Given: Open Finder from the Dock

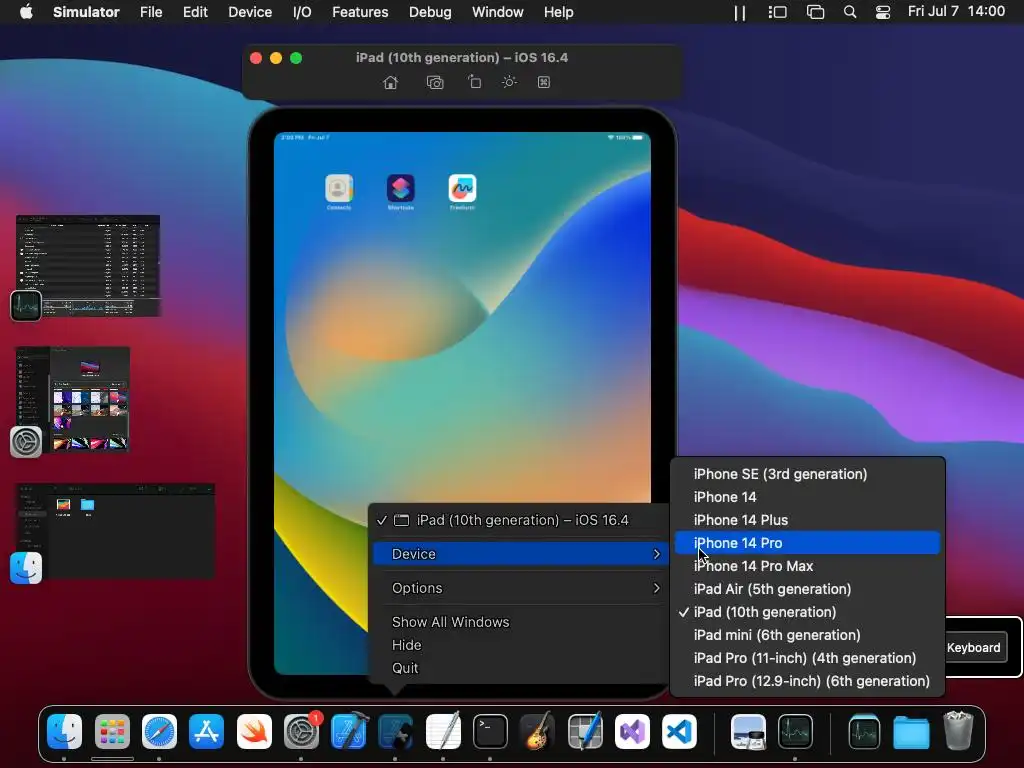Looking at the screenshot, I should tap(64, 732).
